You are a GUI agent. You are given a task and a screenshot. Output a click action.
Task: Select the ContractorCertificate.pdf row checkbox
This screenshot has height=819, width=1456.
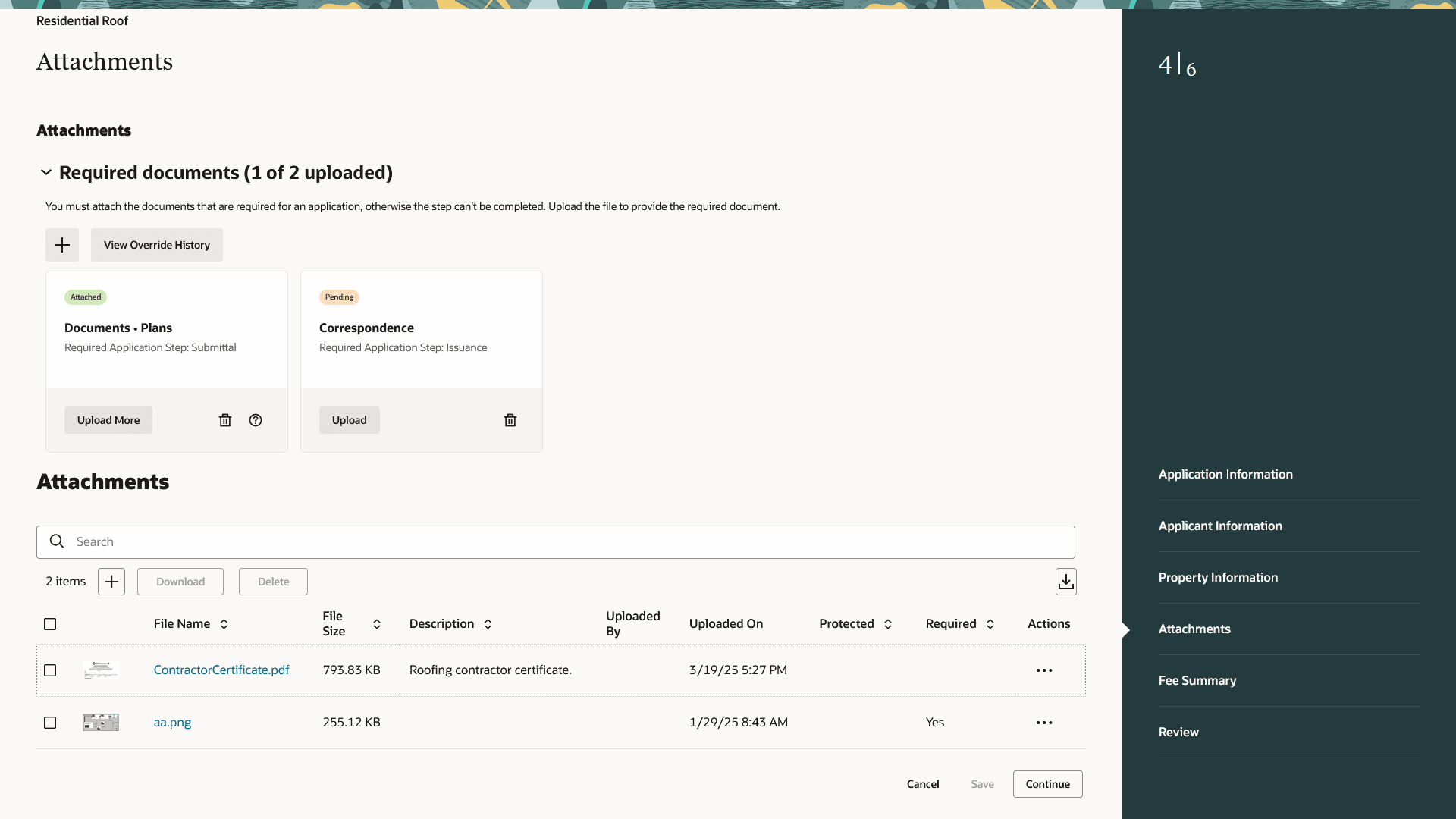pos(50,670)
